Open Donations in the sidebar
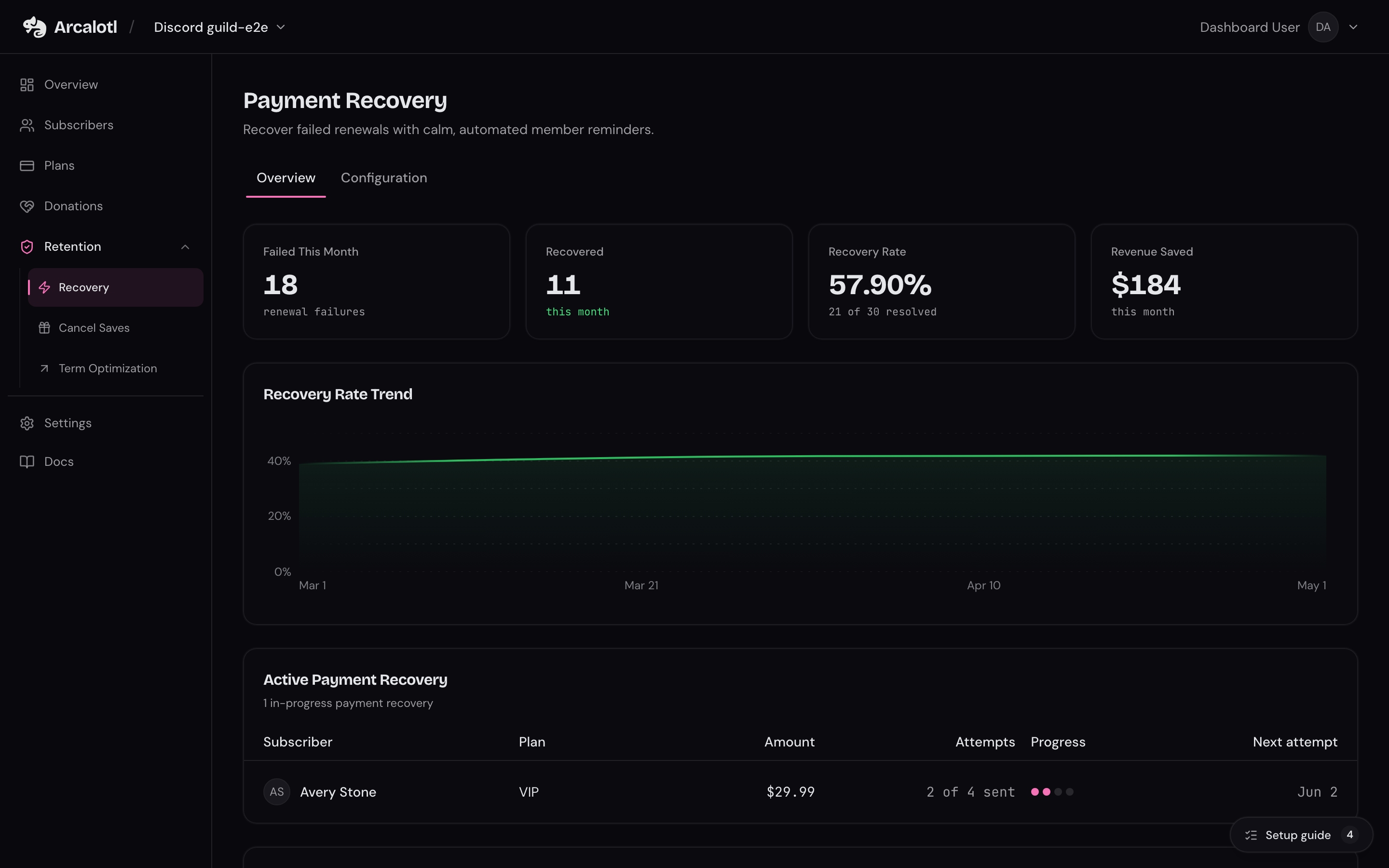 point(106,206)
